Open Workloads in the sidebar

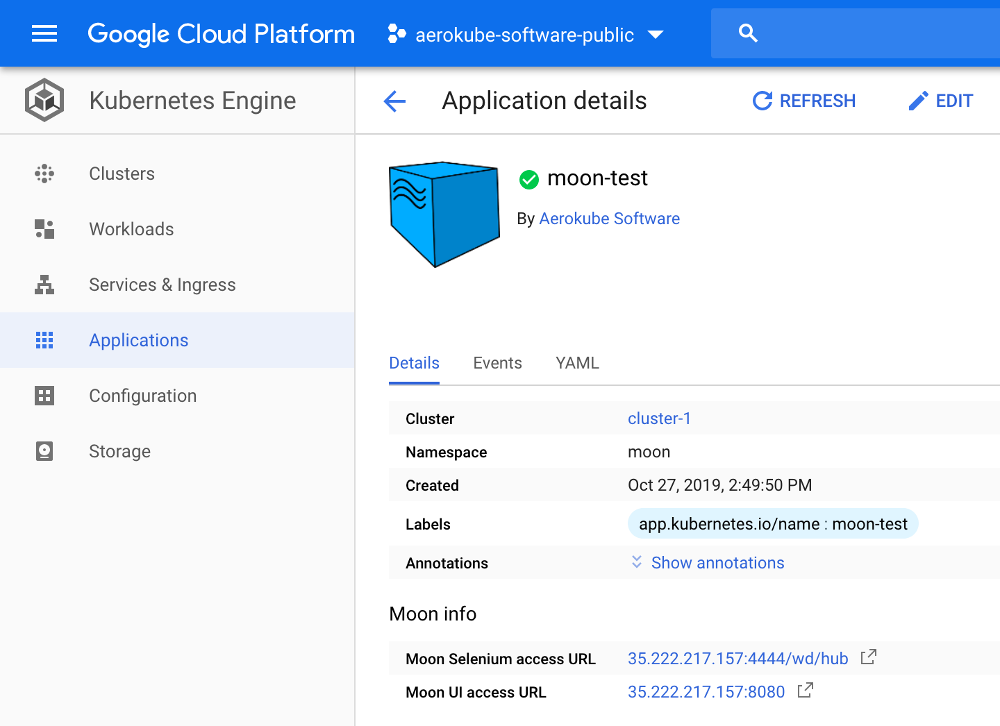[x=177, y=229]
